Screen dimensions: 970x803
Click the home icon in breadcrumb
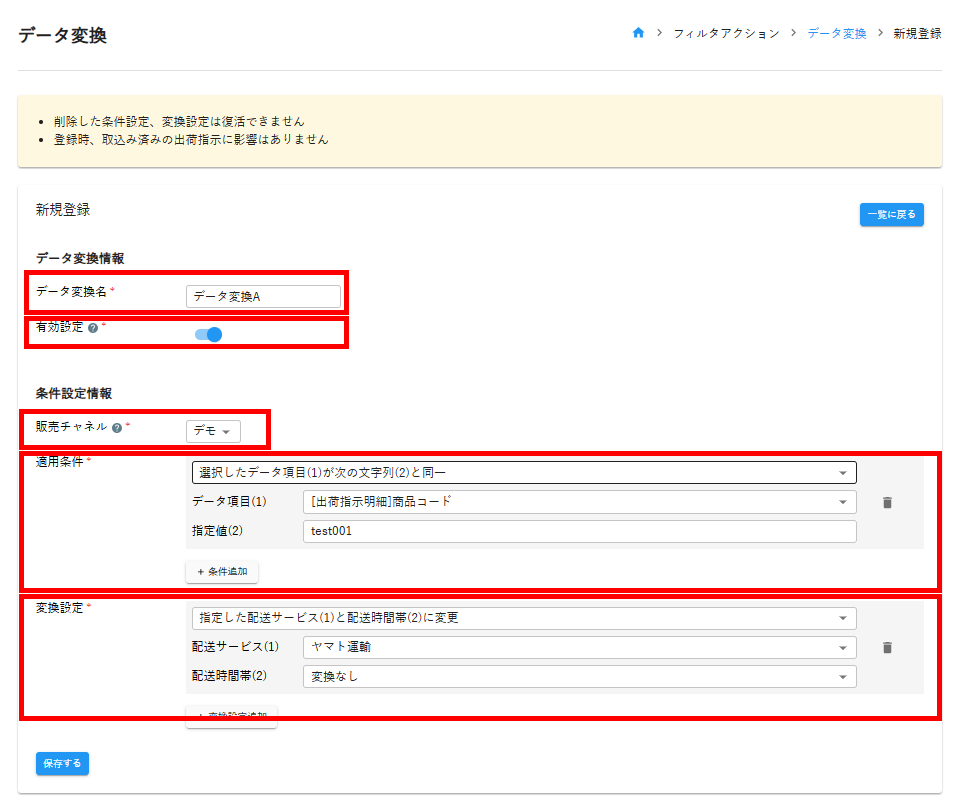pos(638,33)
